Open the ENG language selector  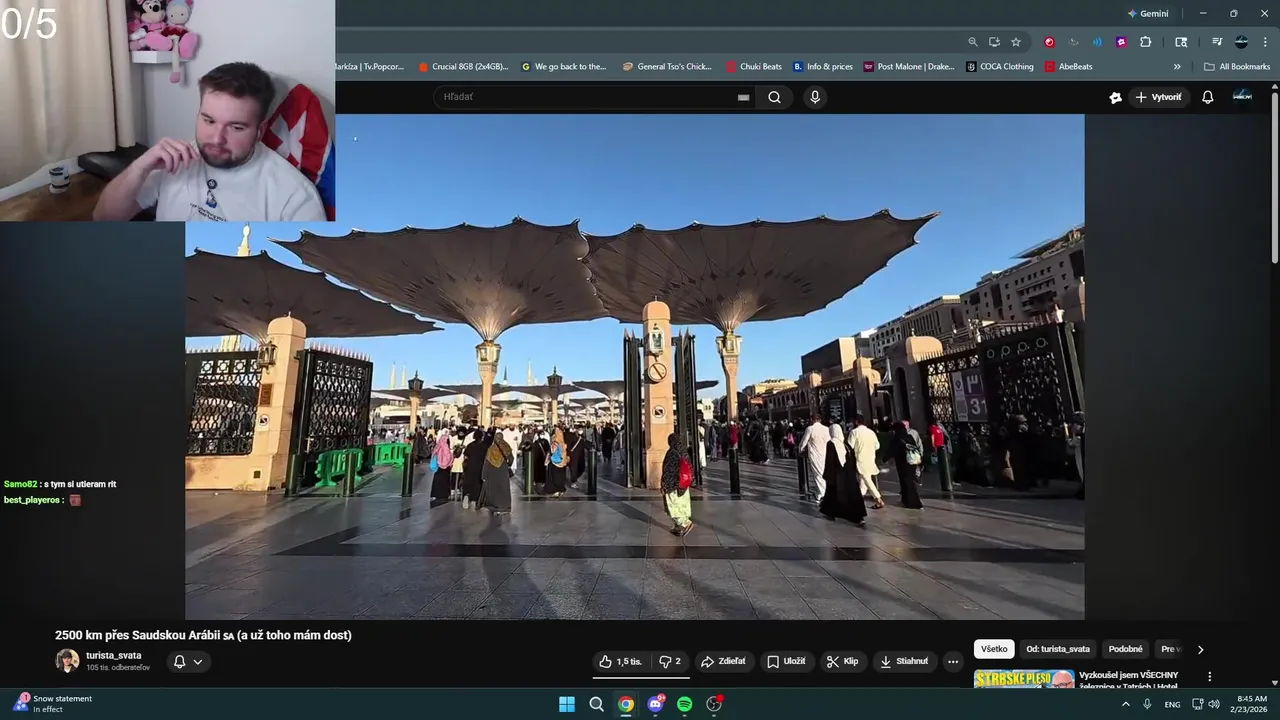click(1171, 704)
